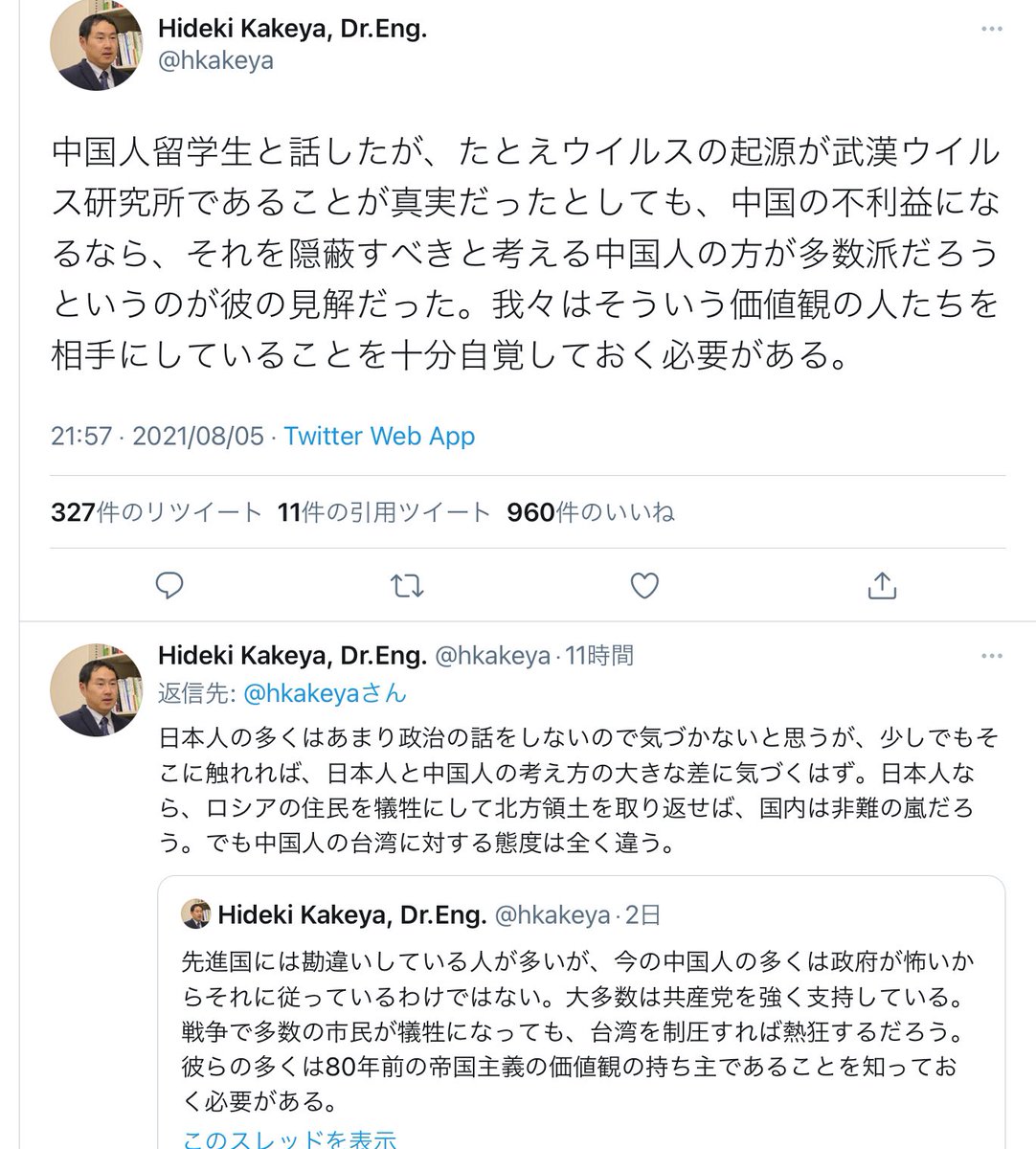Click the retweet arrows icon
The width and height of the screenshot is (1036, 1149).
click(x=407, y=585)
